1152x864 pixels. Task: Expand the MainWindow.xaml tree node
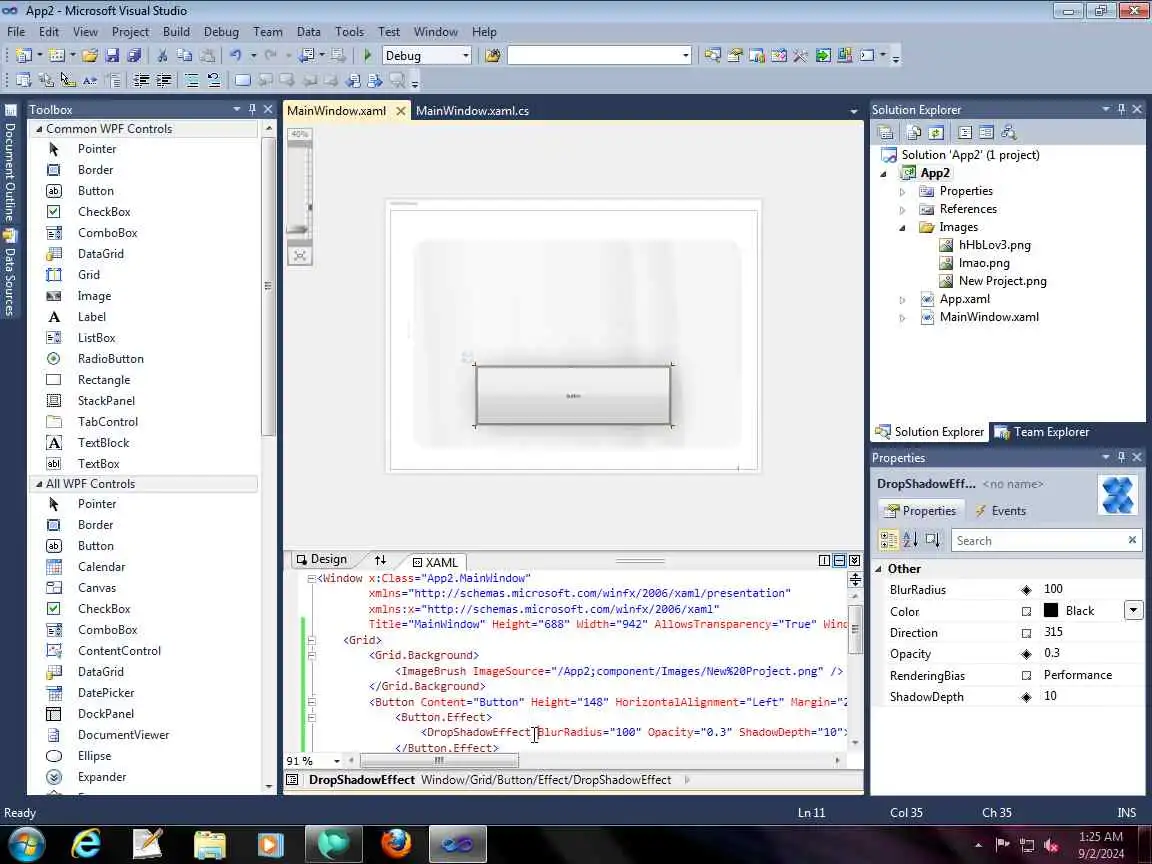[902, 318]
